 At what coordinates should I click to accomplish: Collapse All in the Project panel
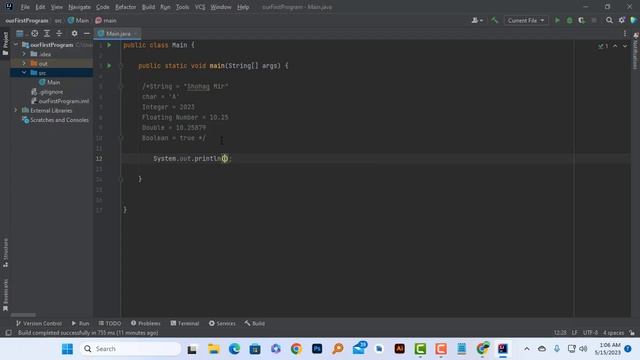59,33
